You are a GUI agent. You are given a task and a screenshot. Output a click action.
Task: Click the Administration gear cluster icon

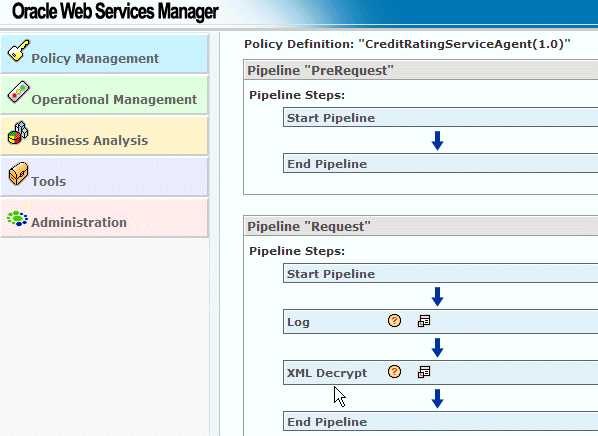tap(18, 216)
